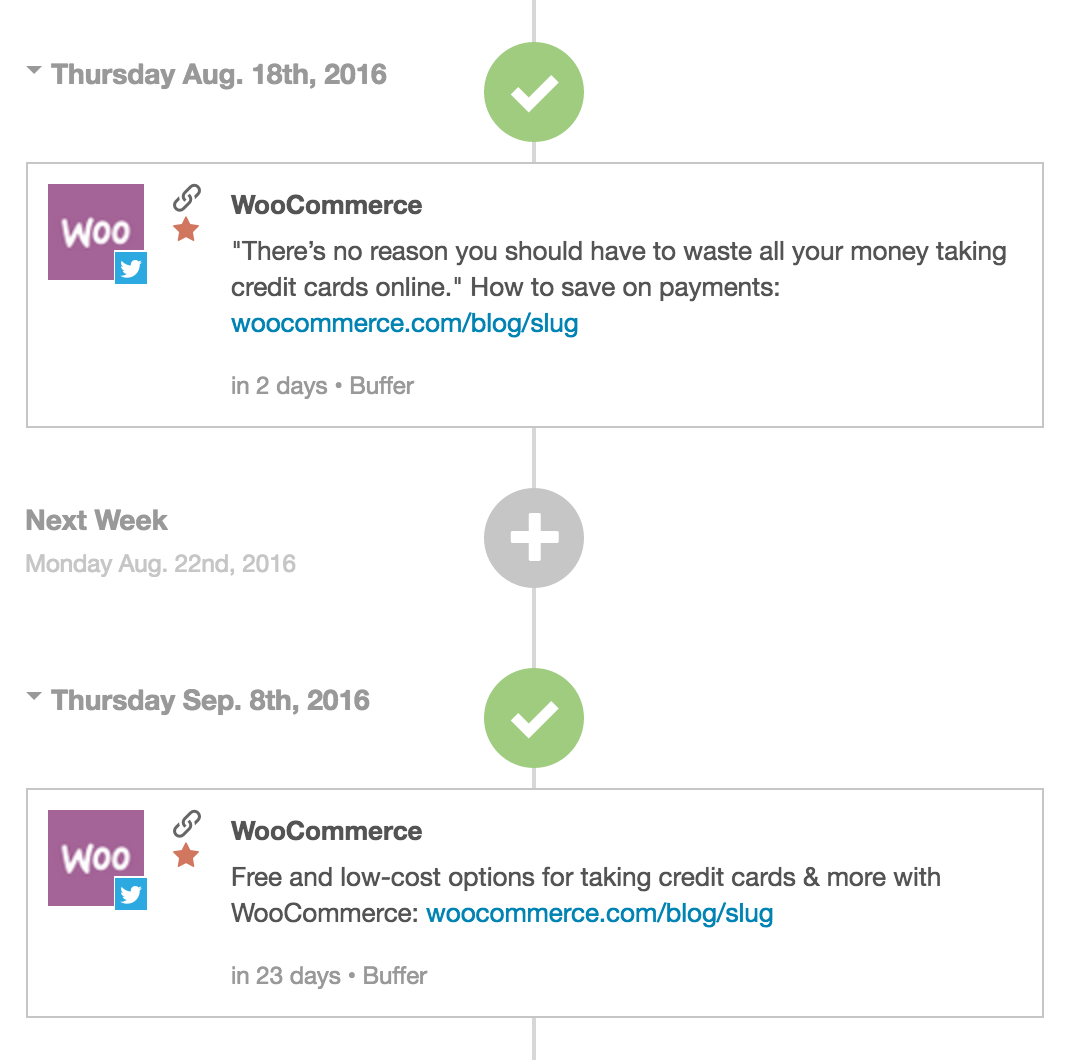The height and width of the screenshot is (1060, 1076).
Task: Open the woocommerce.com/blog/slug link in the first post
Action: pos(404,323)
